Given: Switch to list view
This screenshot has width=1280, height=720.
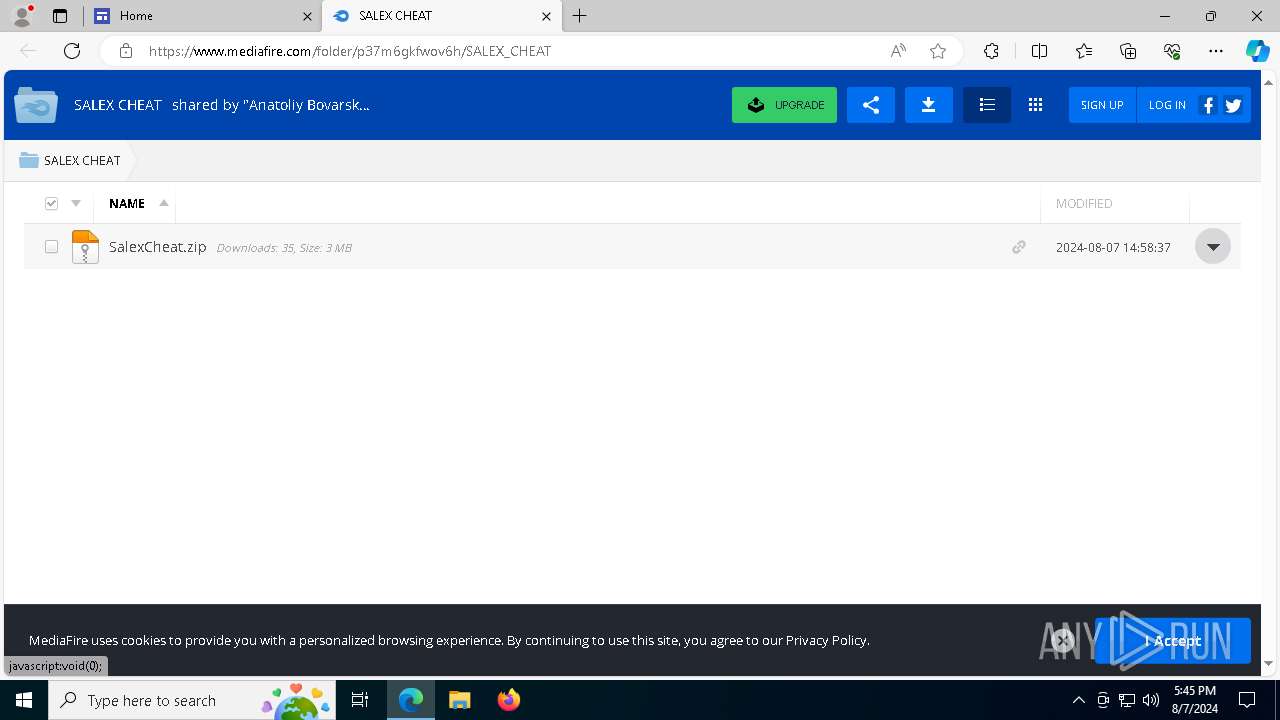Looking at the screenshot, I should pyautogui.click(x=986, y=105).
